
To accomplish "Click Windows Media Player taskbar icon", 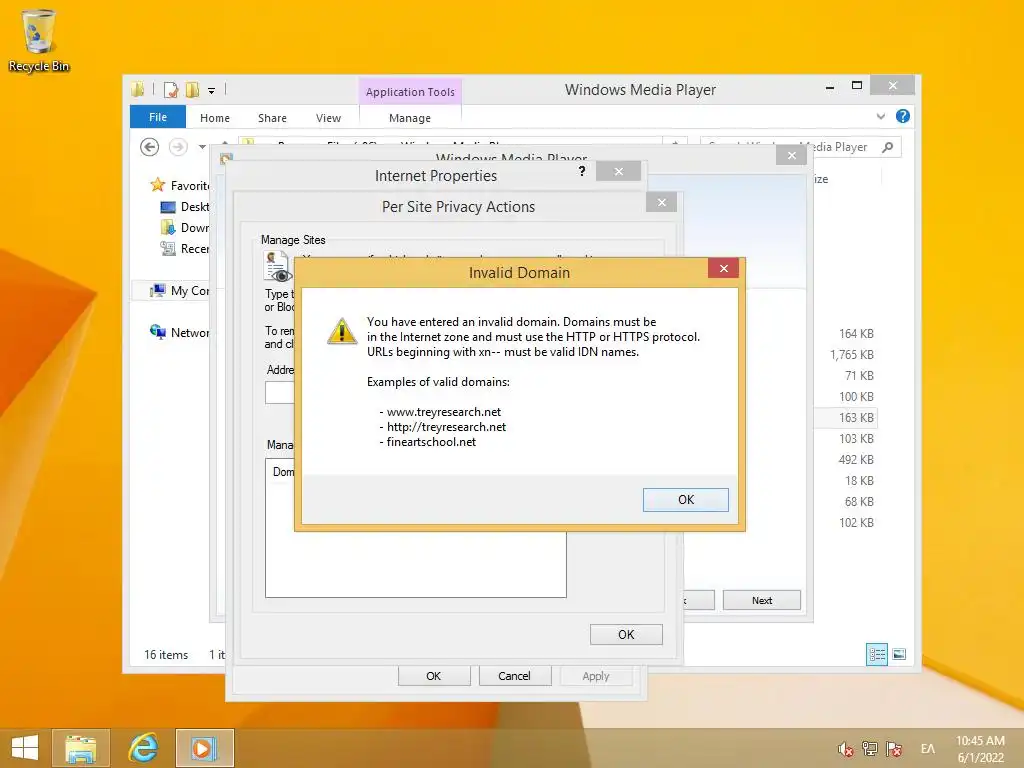I will tap(204, 748).
